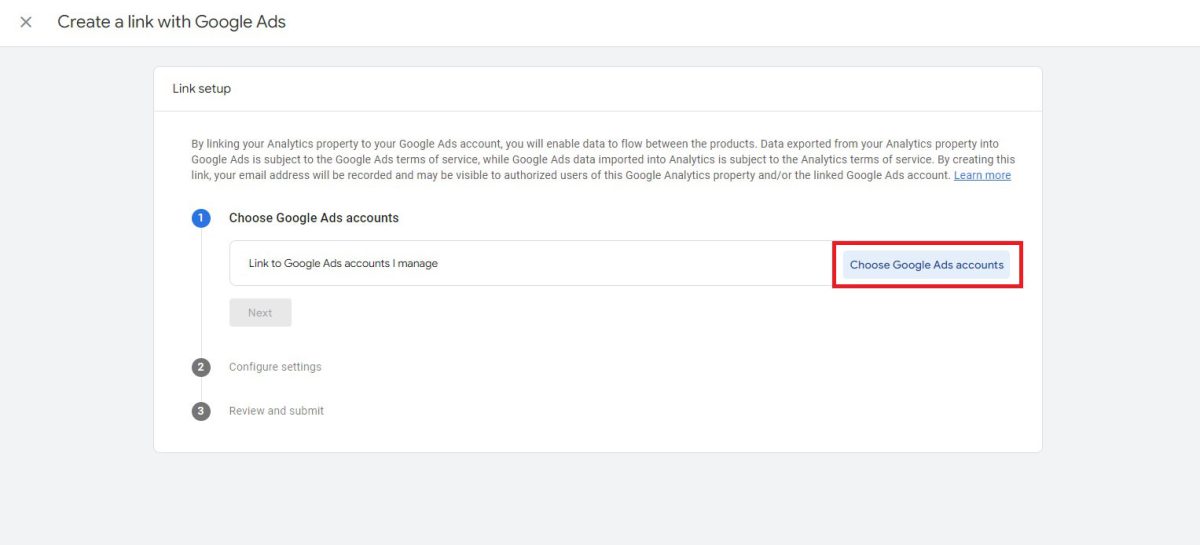This screenshot has width=1200, height=545.
Task: Select step 1 circle icon
Action: click(201, 218)
